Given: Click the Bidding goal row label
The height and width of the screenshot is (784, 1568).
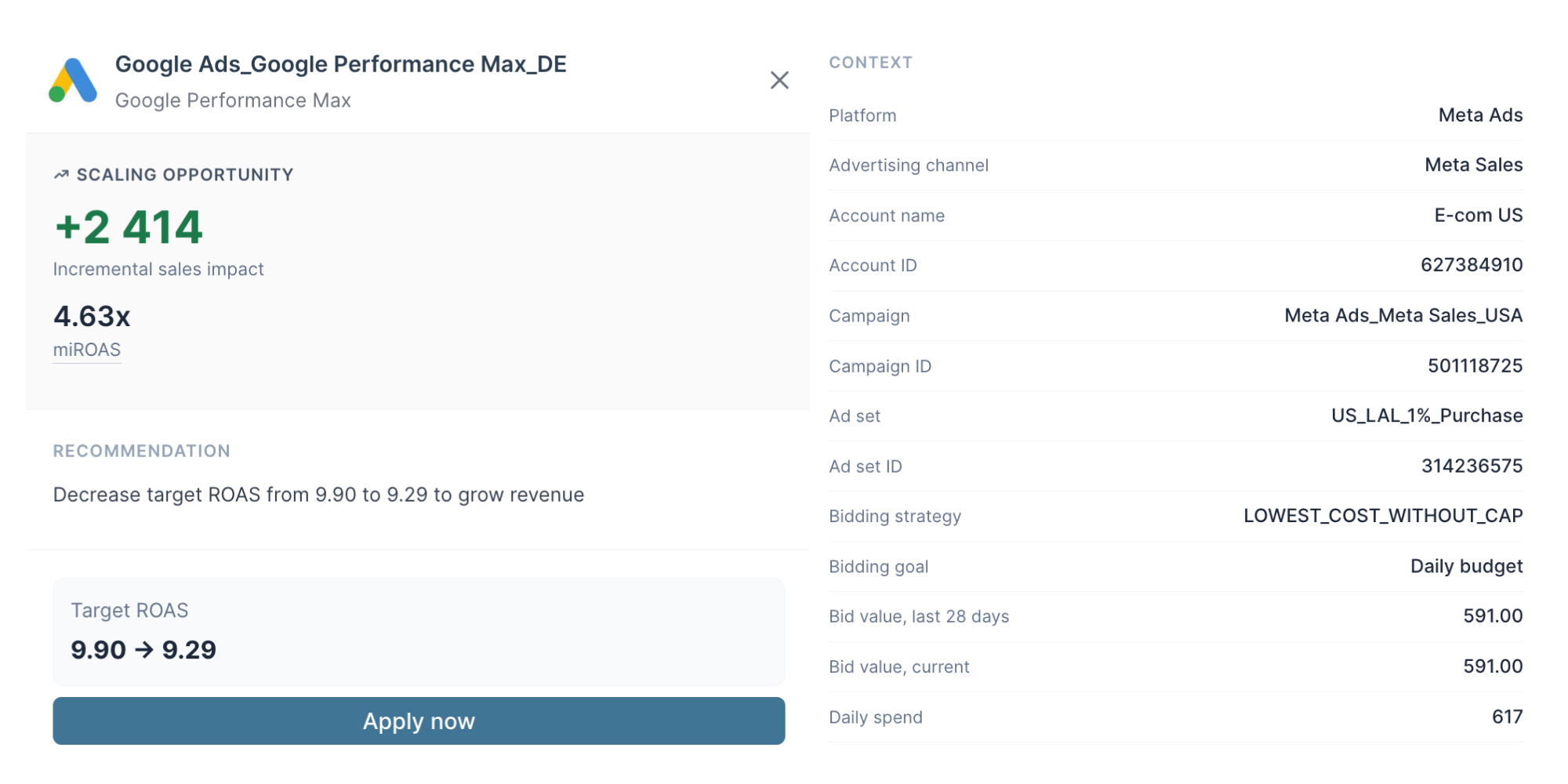Looking at the screenshot, I should point(878,567).
